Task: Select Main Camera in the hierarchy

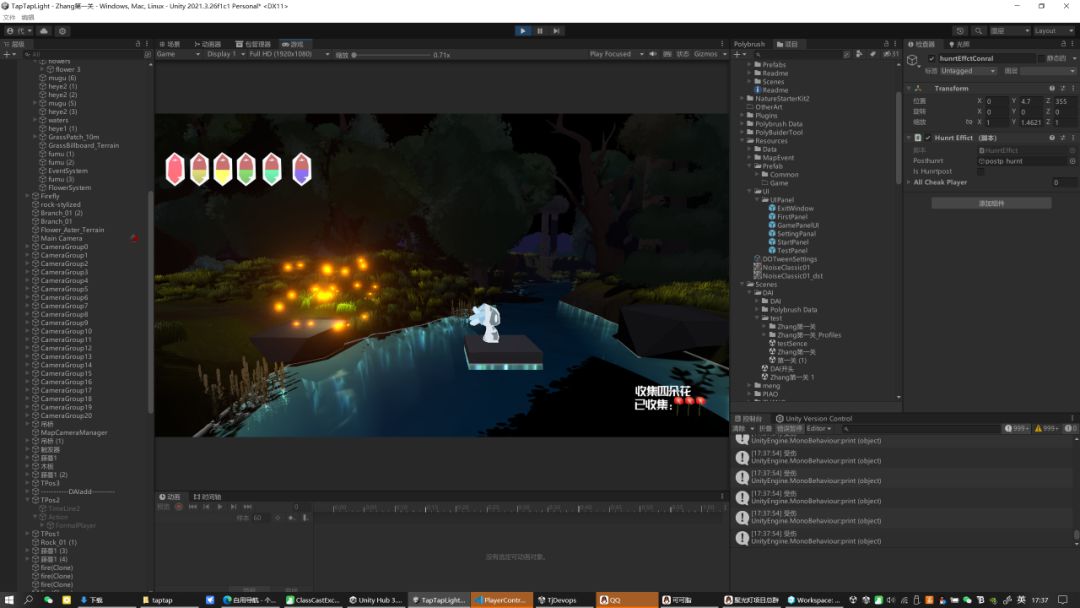Action: coord(61,238)
